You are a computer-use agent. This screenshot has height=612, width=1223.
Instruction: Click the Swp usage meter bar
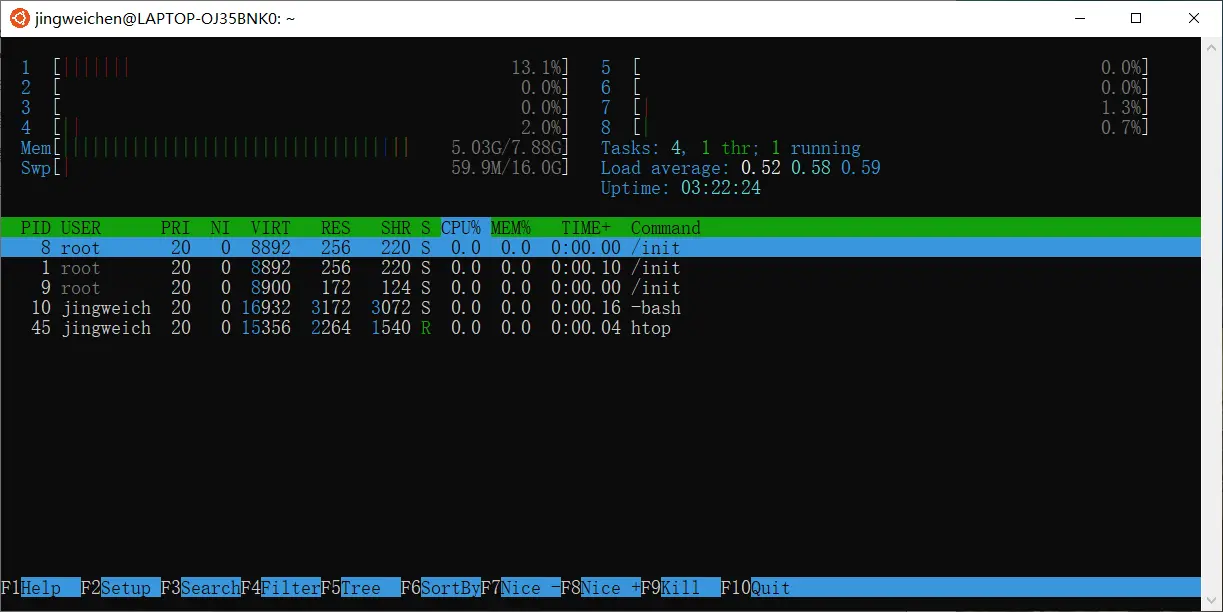click(295, 168)
